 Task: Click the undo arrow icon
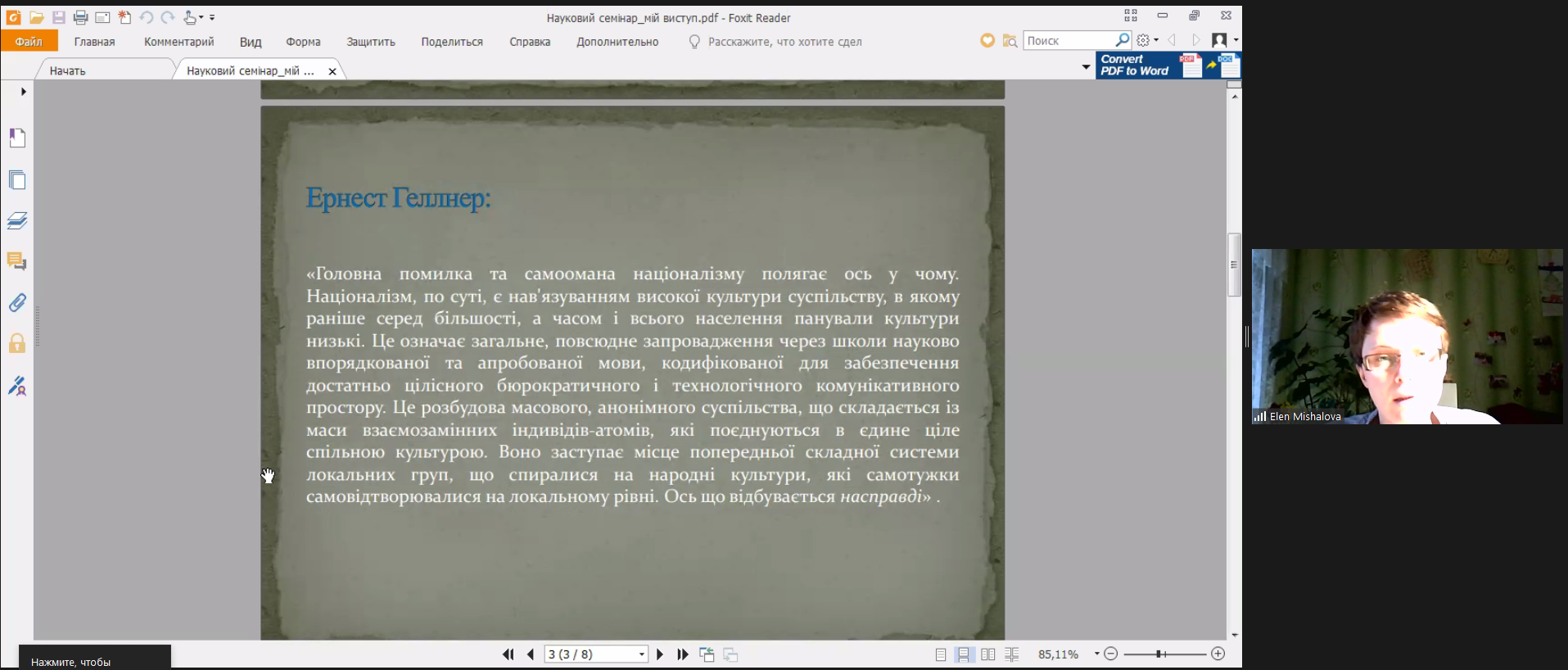point(146,17)
